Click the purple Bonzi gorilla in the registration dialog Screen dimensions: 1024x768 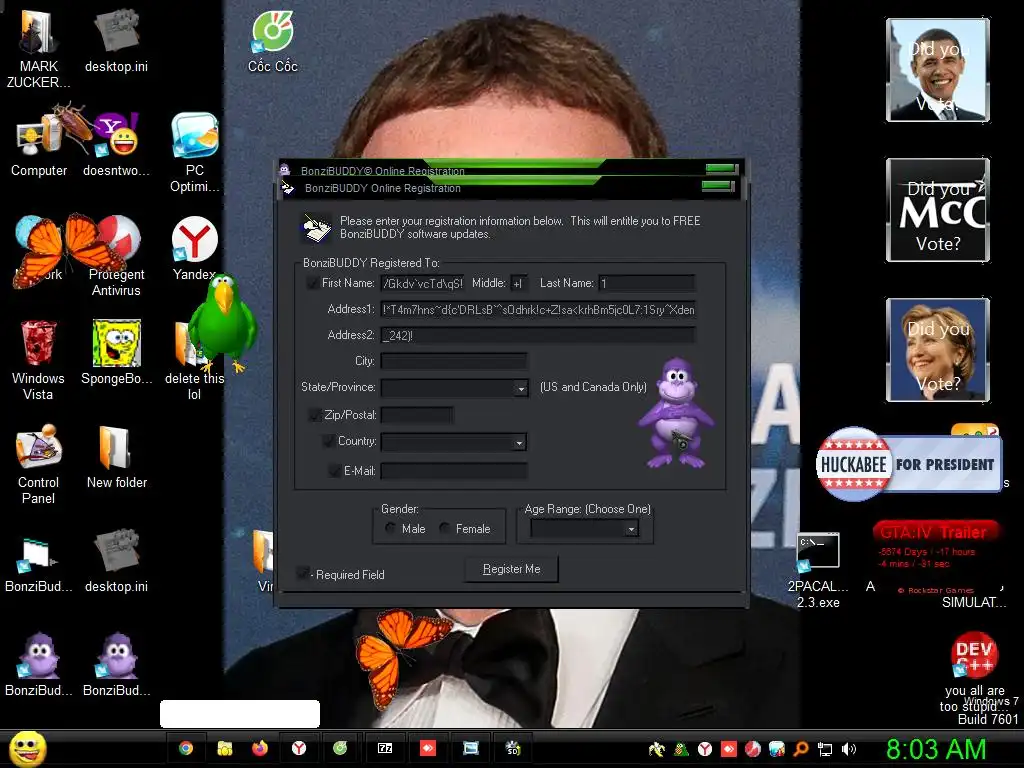click(676, 413)
